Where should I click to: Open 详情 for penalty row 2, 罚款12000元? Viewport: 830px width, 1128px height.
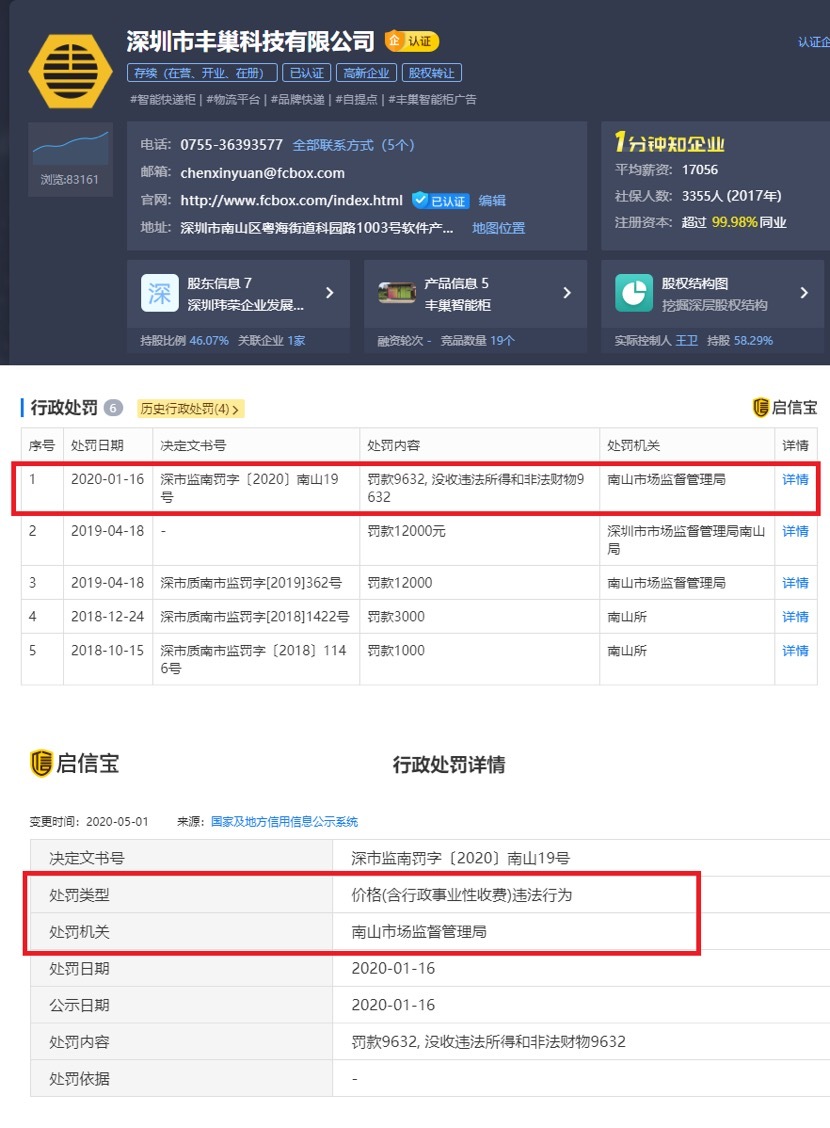coord(795,531)
